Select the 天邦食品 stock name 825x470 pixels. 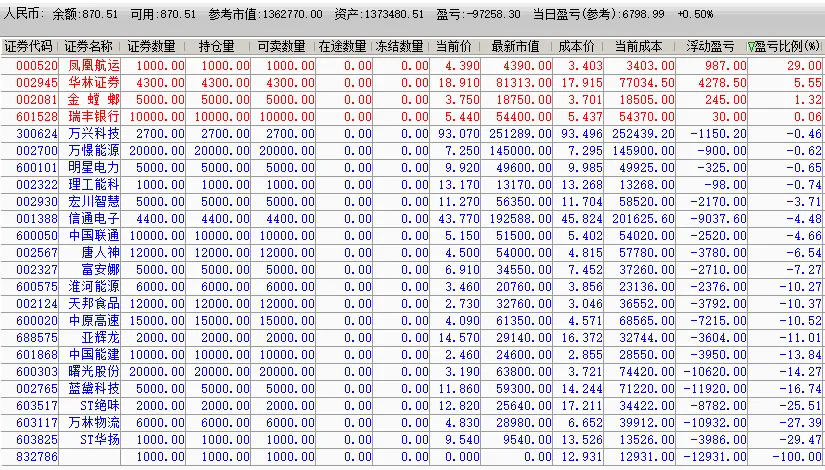coord(94,304)
